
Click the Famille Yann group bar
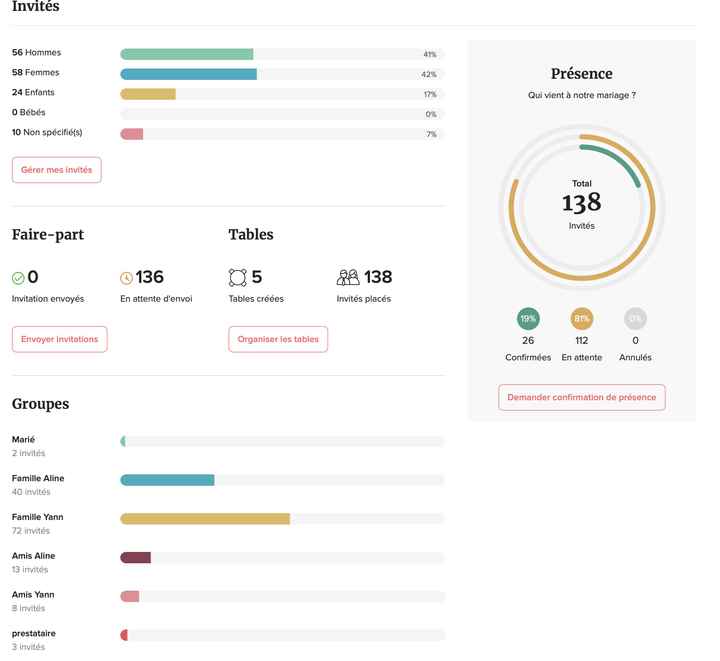tap(205, 519)
